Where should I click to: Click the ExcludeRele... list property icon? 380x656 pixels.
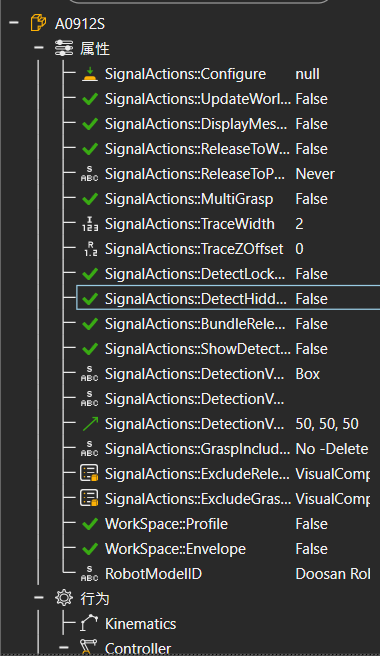click(89, 474)
